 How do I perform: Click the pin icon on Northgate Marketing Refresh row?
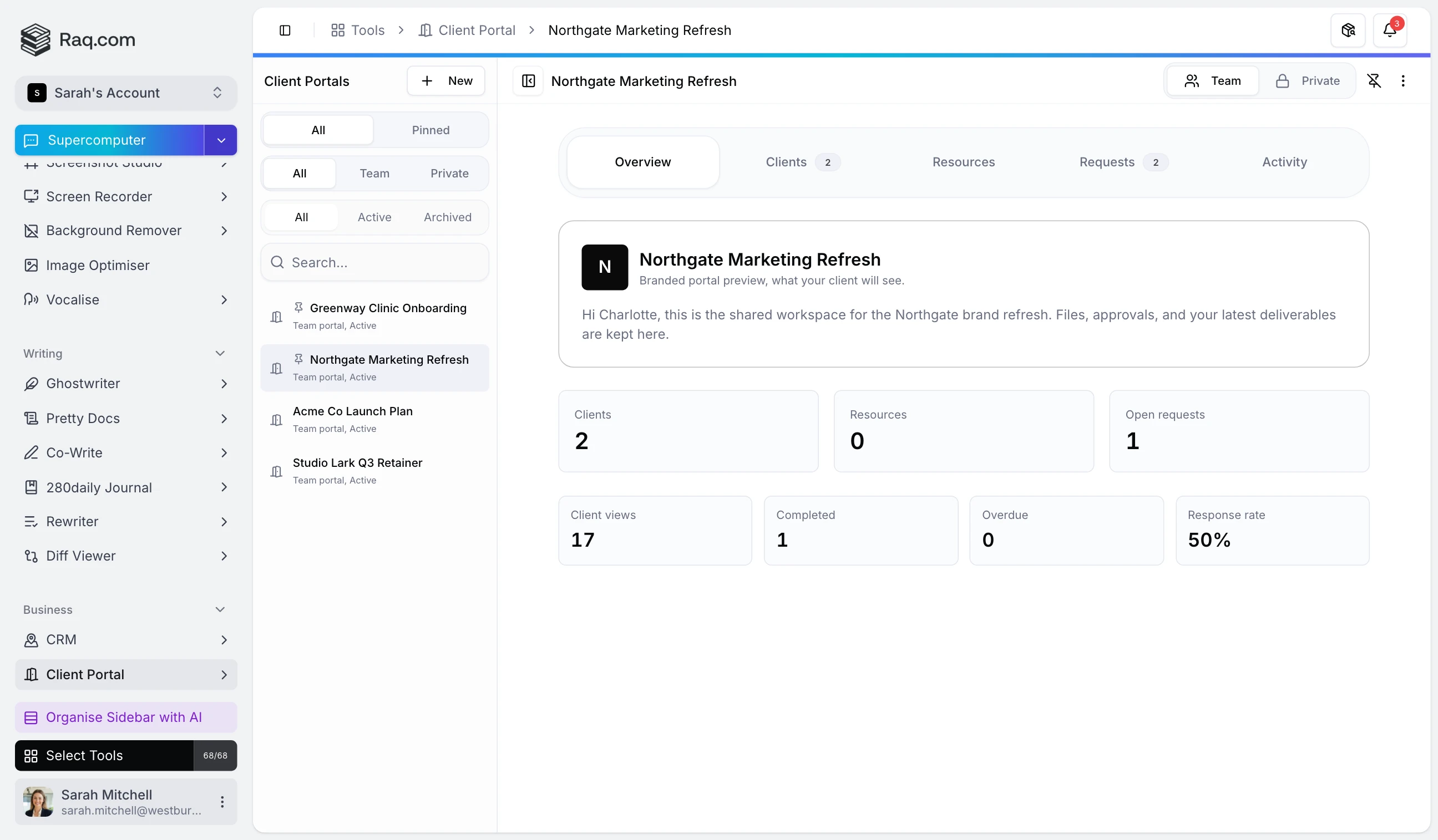298,359
